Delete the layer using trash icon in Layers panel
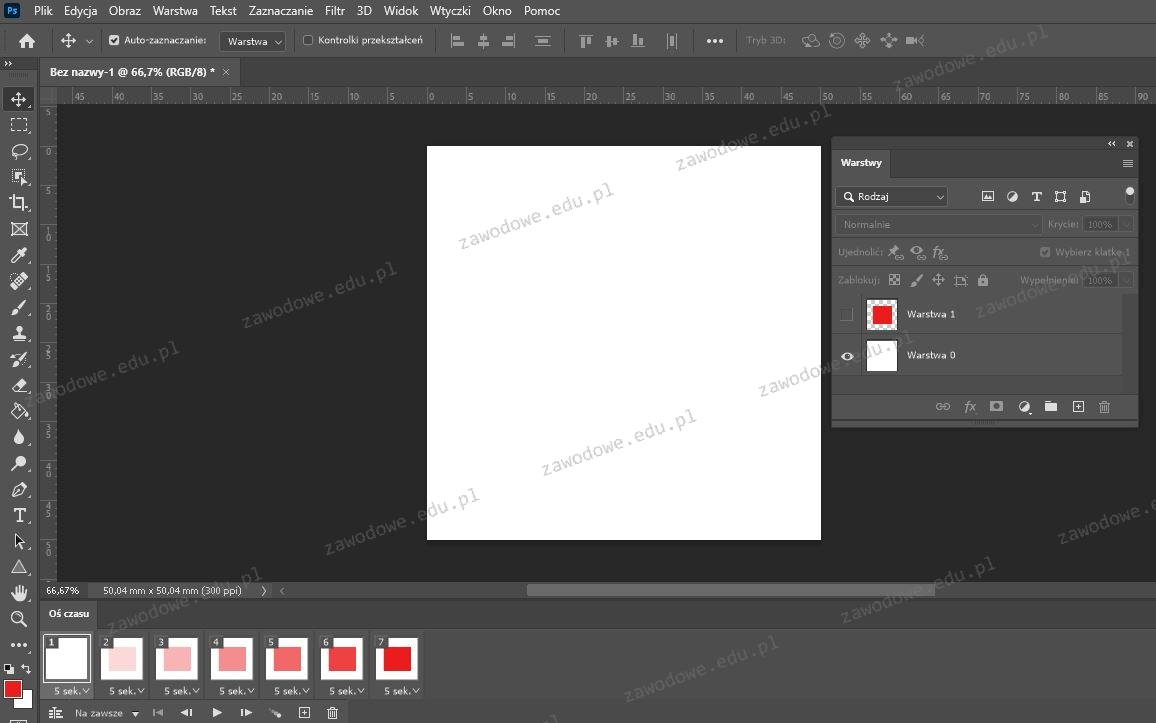This screenshot has height=723, width=1156. 1104,407
